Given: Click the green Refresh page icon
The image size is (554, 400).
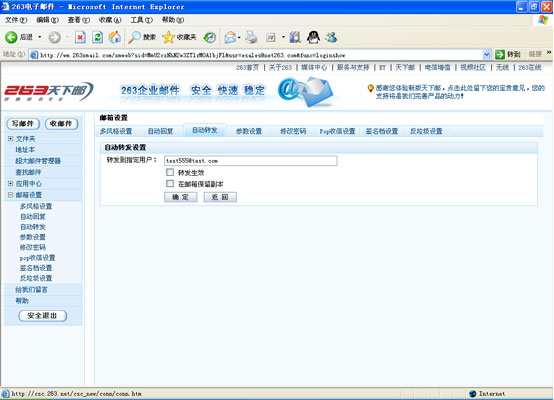Looking at the screenshot, I should point(98,37).
